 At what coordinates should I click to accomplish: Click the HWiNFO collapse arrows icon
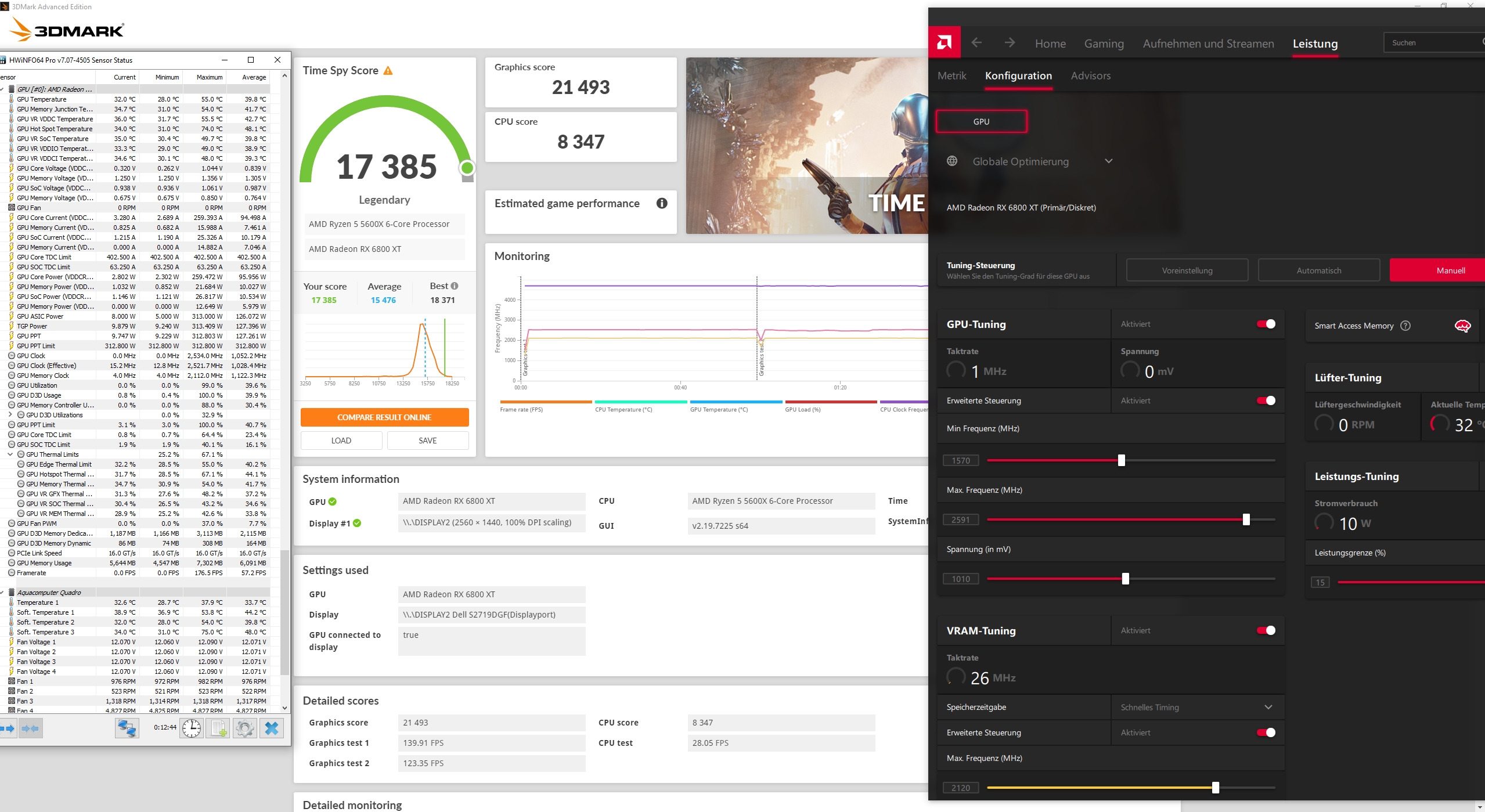[30, 728]
